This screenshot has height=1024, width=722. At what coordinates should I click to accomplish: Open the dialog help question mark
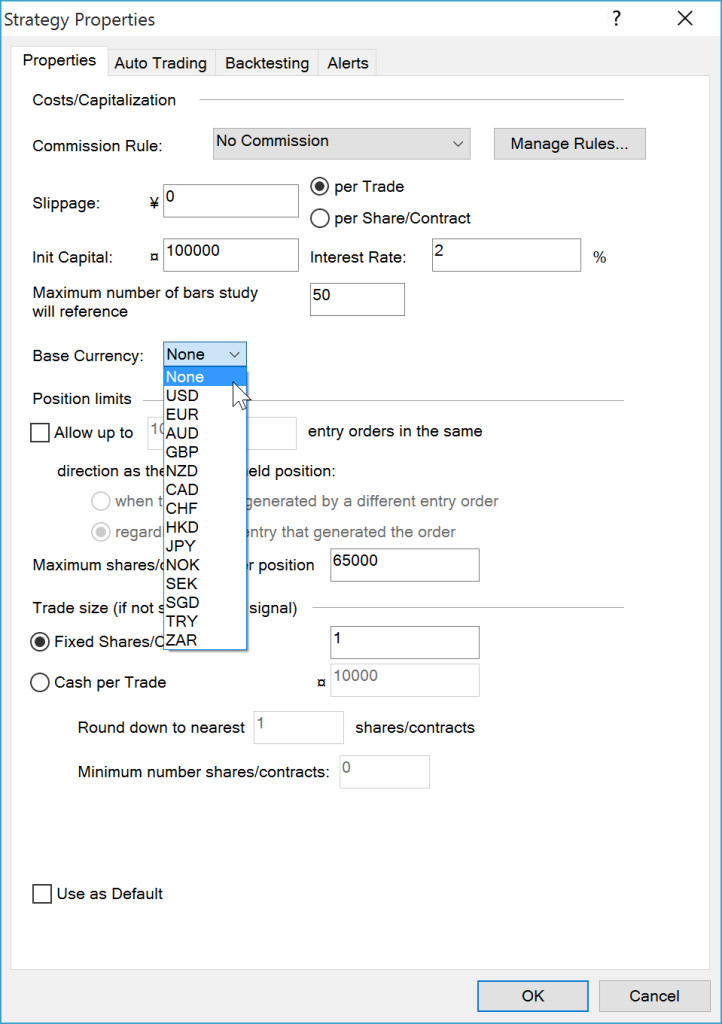(616, 18)
